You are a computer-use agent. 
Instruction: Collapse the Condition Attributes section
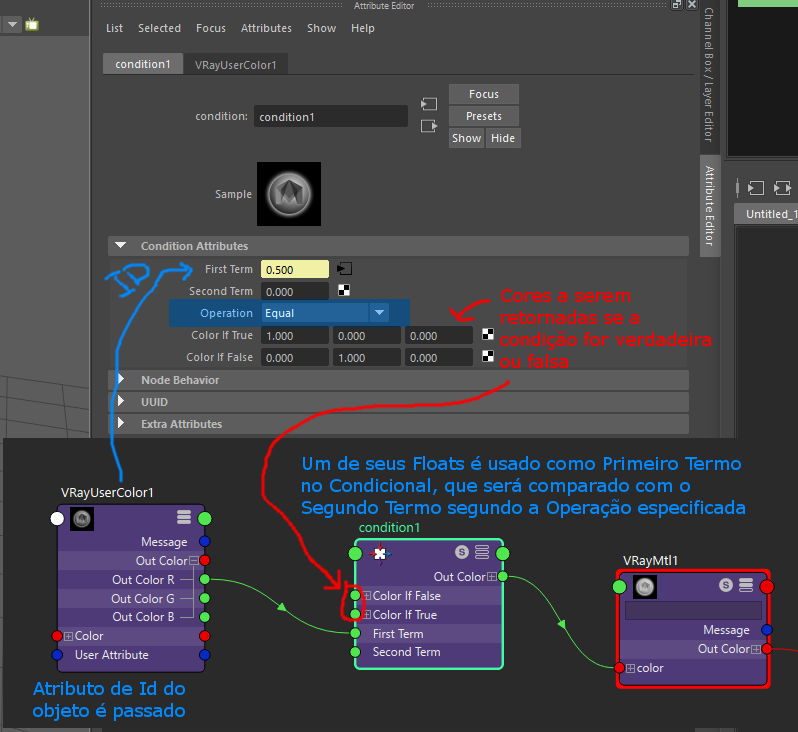(x=121, y=246)
